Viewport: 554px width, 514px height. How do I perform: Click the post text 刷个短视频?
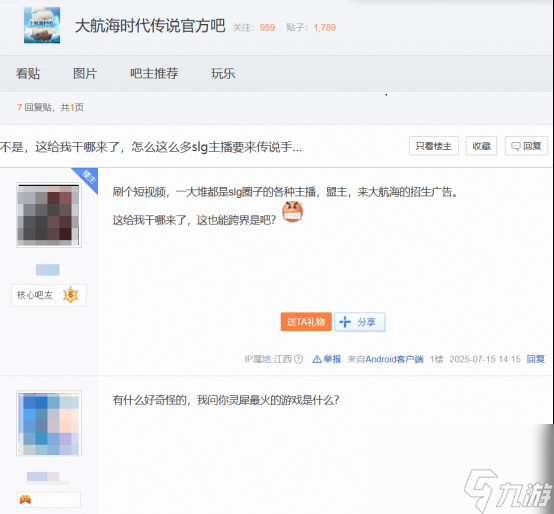[x=285, y=192]
